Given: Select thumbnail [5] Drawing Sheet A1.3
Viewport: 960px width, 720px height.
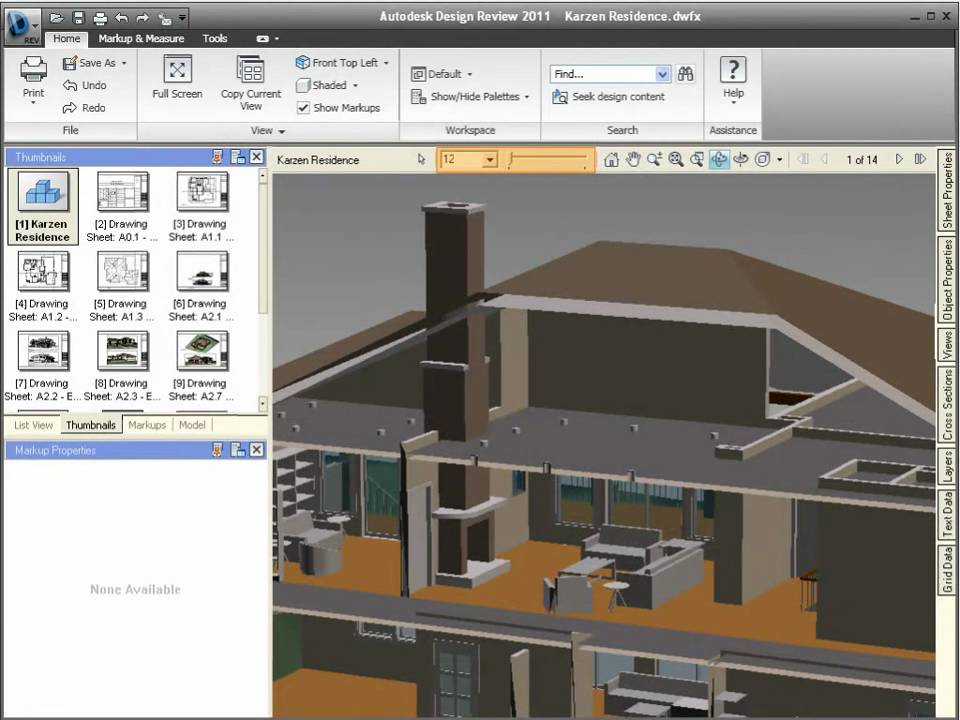Looking at the screenshot, I should point(122,287).
